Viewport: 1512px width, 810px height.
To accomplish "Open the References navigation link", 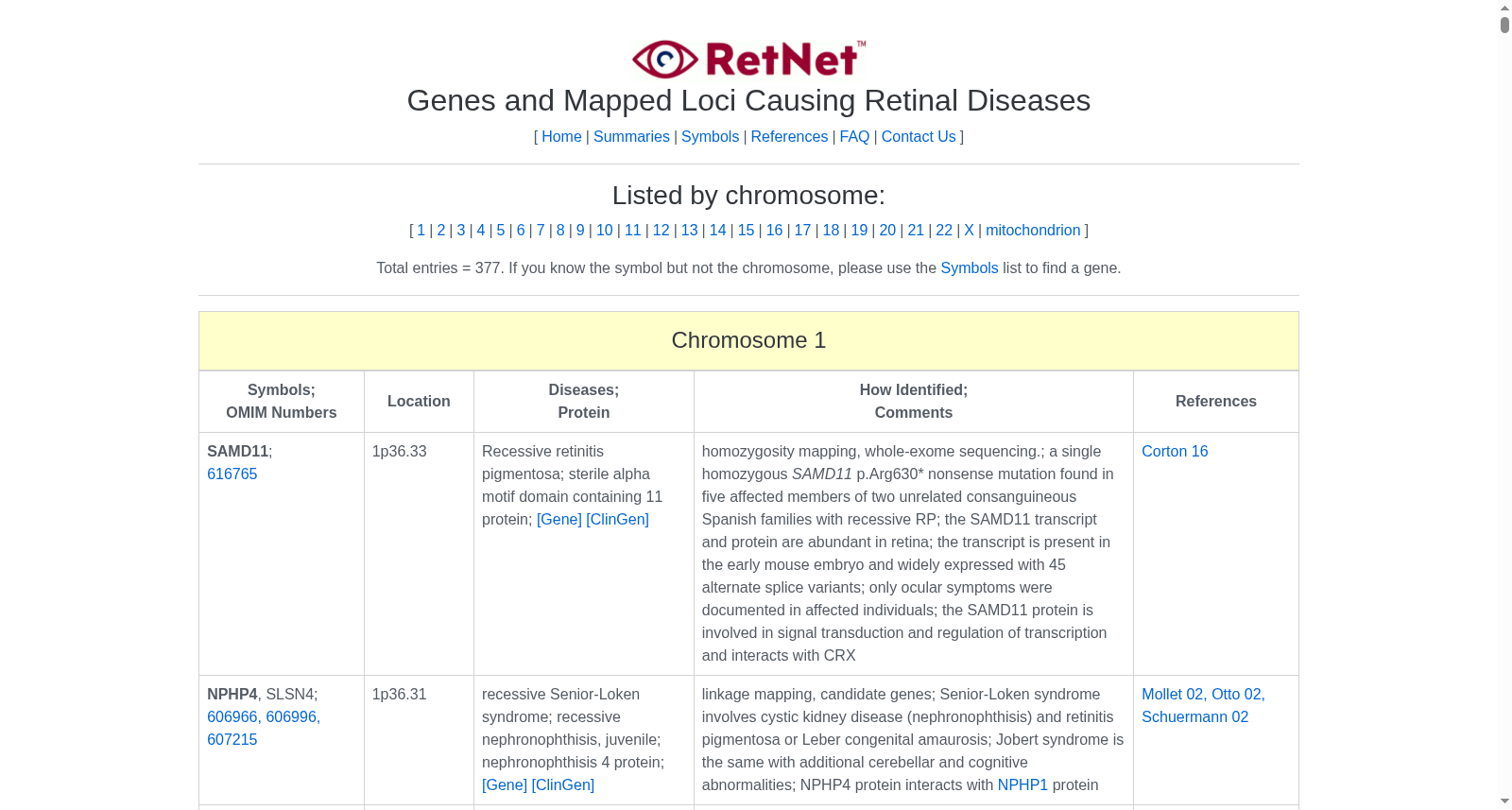I will tap(789, 136).
